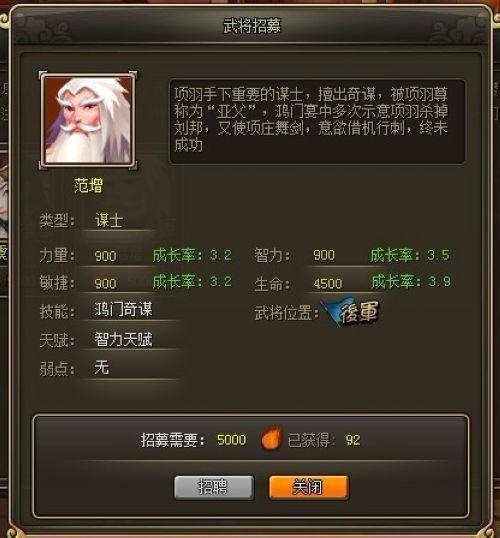Select the 智力天赋 talent entry

pos(123,339)
